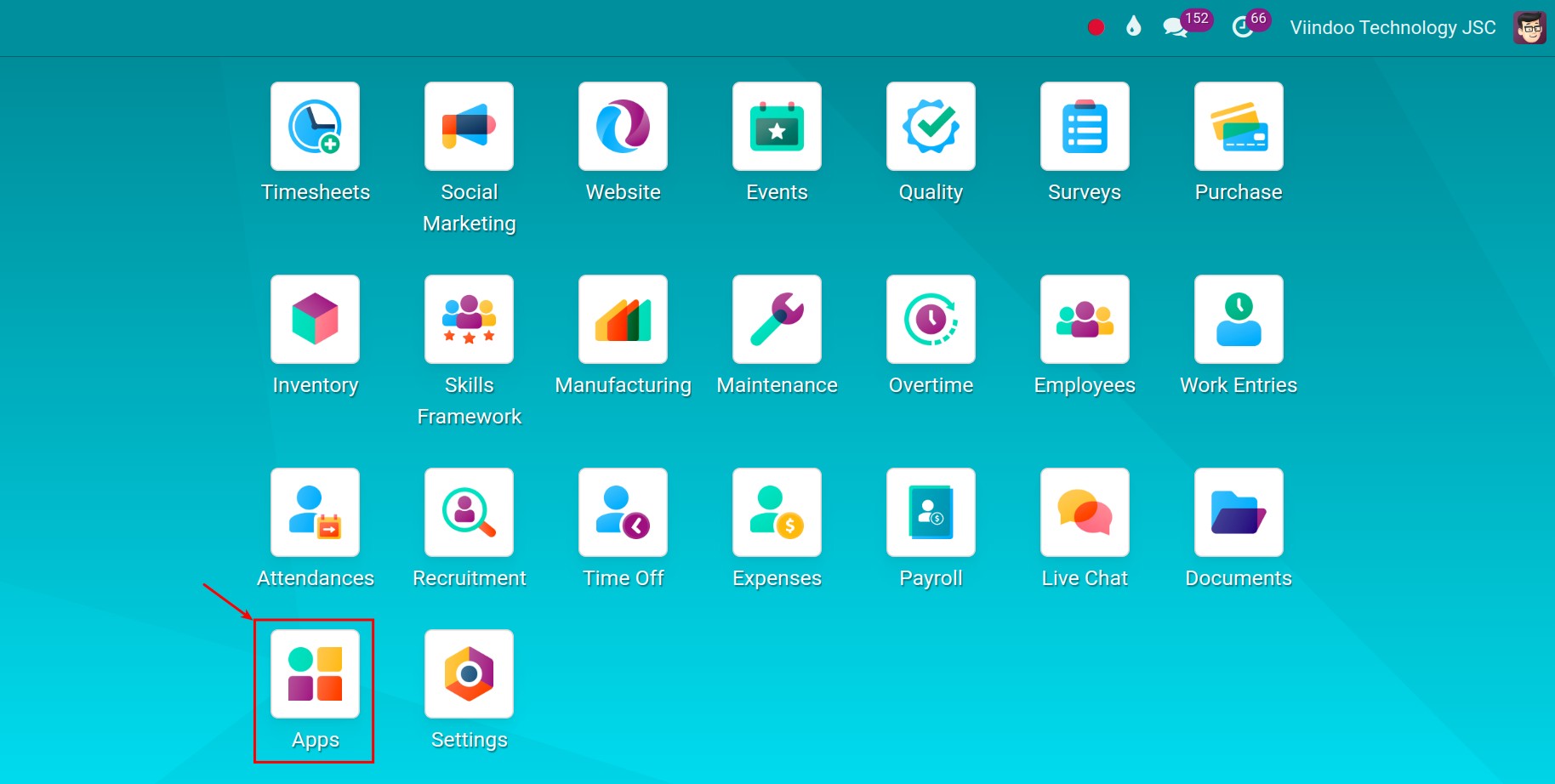The image size is (1555, 784).
Task: Launch the Social Marketing app
Action: (469, 127)
